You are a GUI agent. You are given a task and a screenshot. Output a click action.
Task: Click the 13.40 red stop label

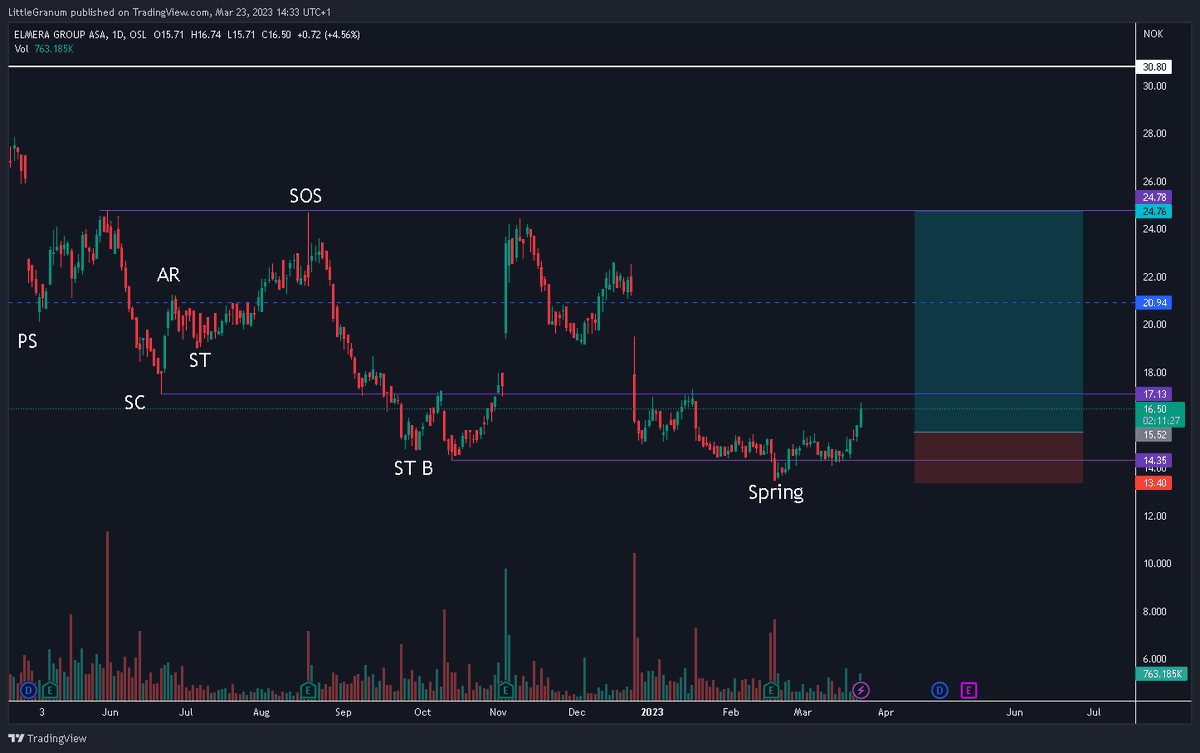point(1154,483)
